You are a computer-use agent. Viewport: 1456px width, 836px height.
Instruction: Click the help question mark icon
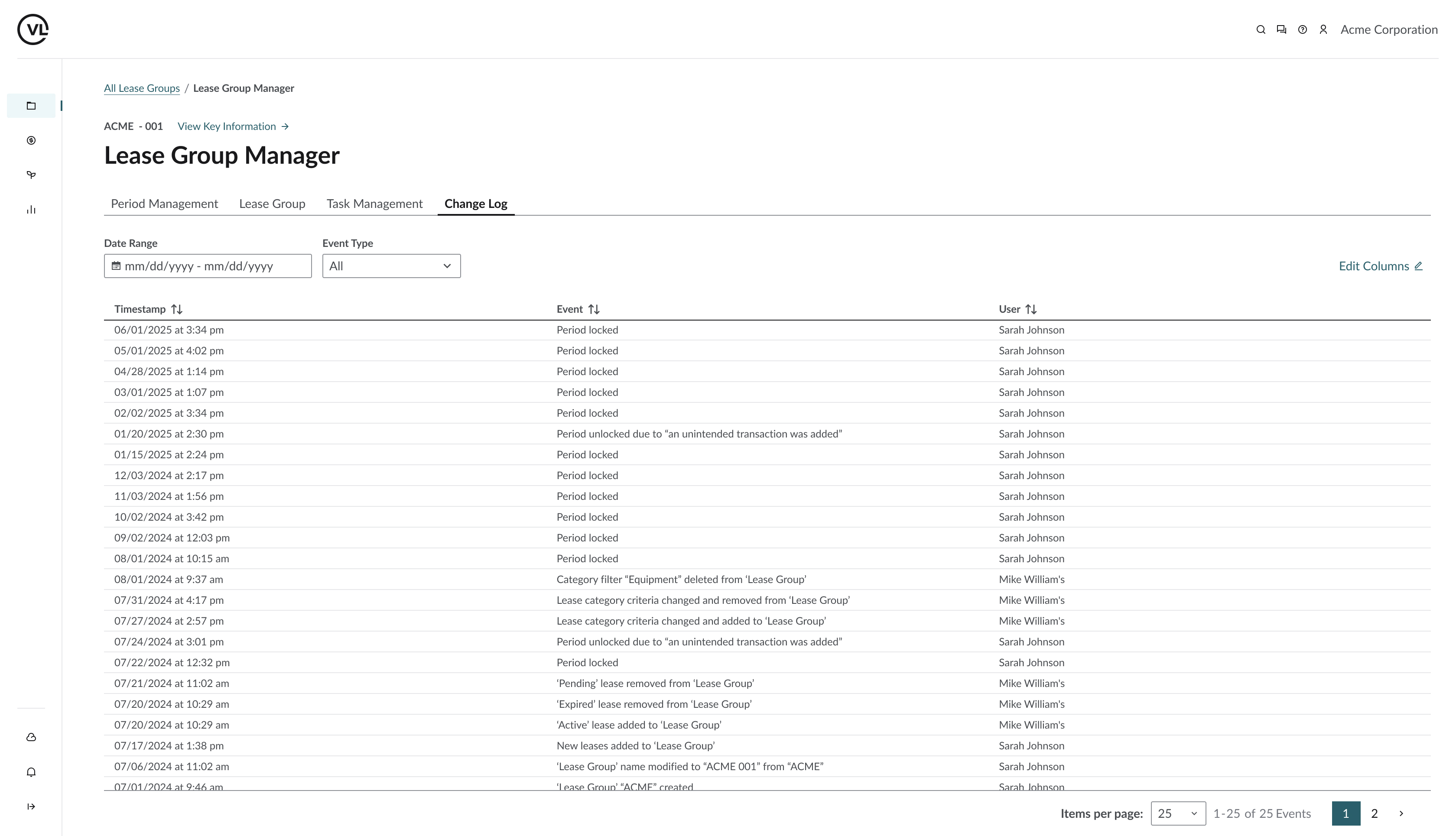(1303, 30)
